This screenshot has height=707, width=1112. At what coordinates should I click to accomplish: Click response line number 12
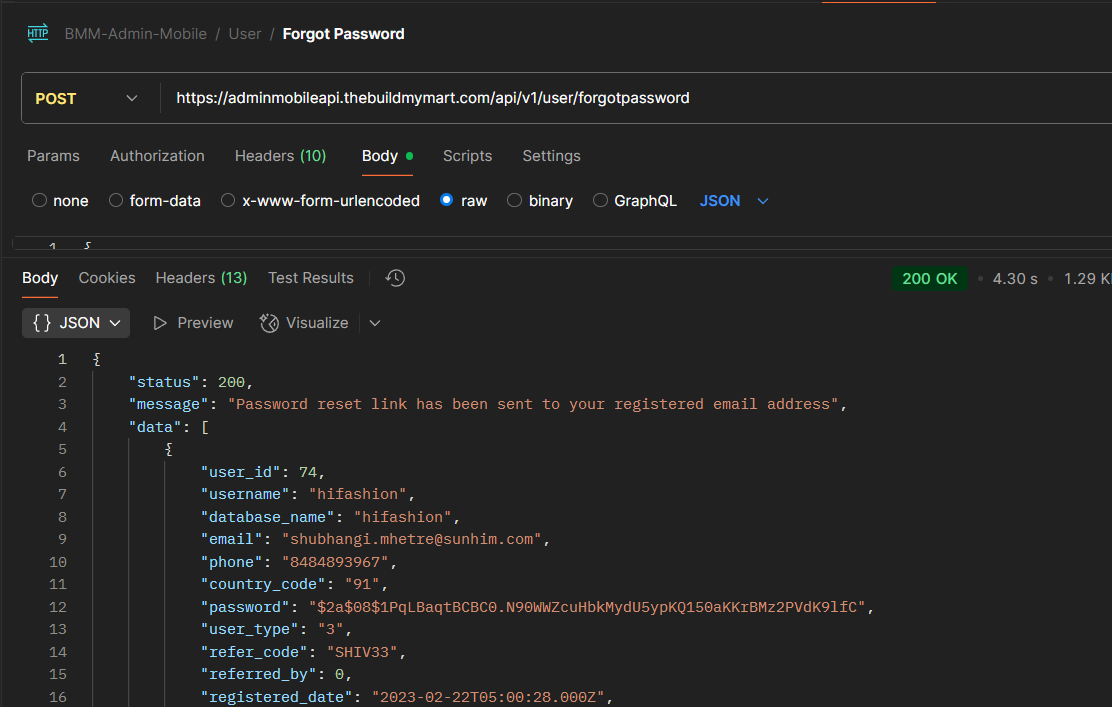[58, 607]
